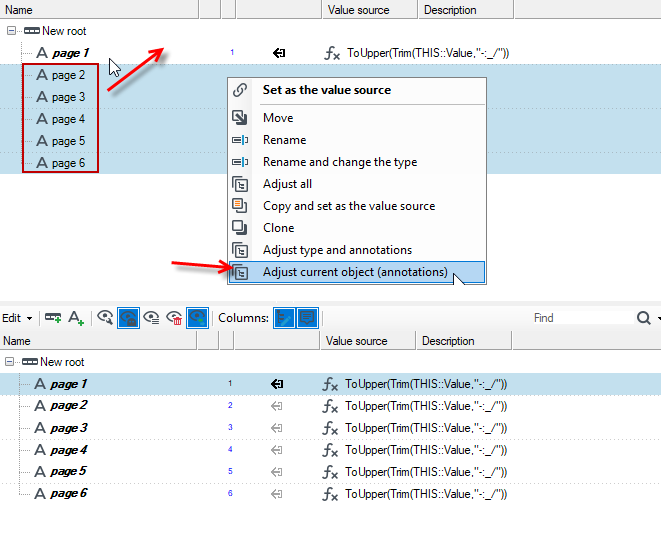Image resolution: width=661 pixels, height=543 pixels.
Task: Click the magnifier search icon
Action: pyautogui.click(x=644, y=318)
